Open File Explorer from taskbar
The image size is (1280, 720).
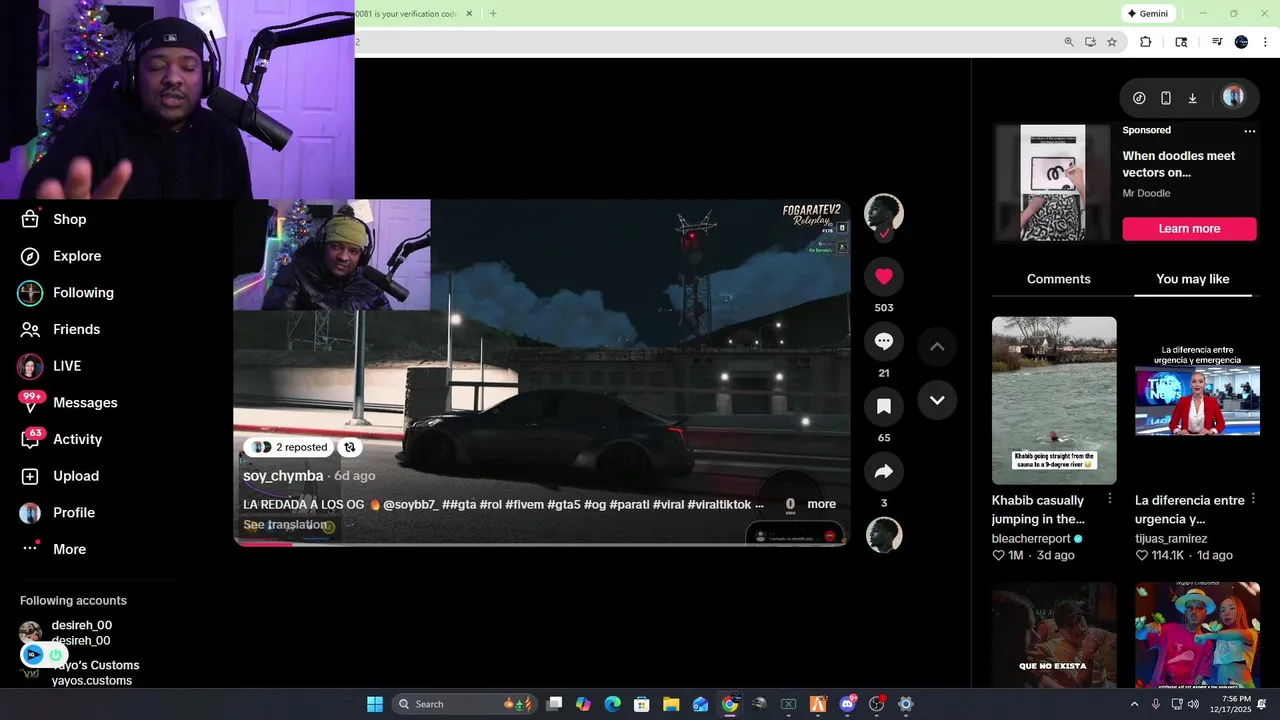[671, 704]
